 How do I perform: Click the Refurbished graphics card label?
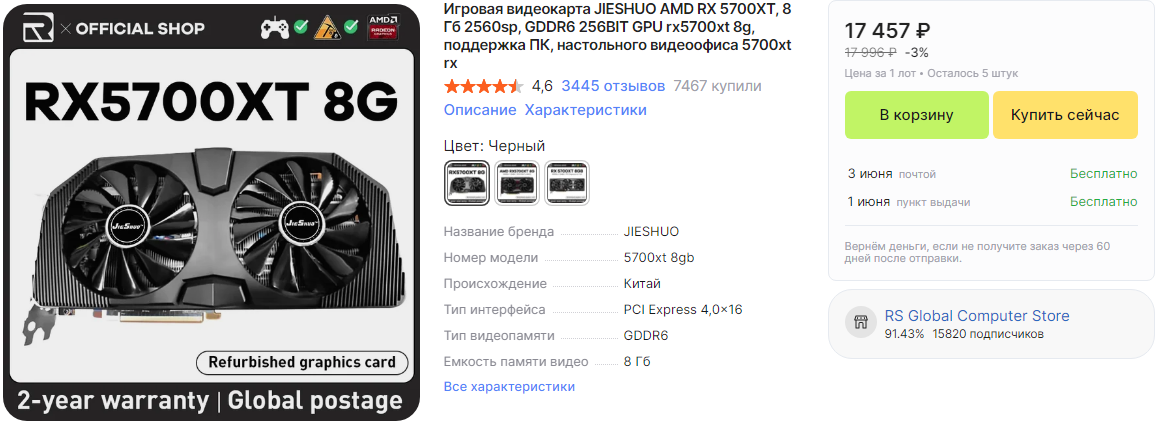302,363
